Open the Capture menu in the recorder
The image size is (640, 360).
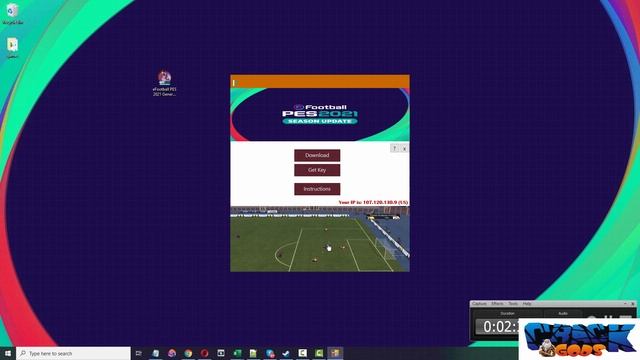480,304
